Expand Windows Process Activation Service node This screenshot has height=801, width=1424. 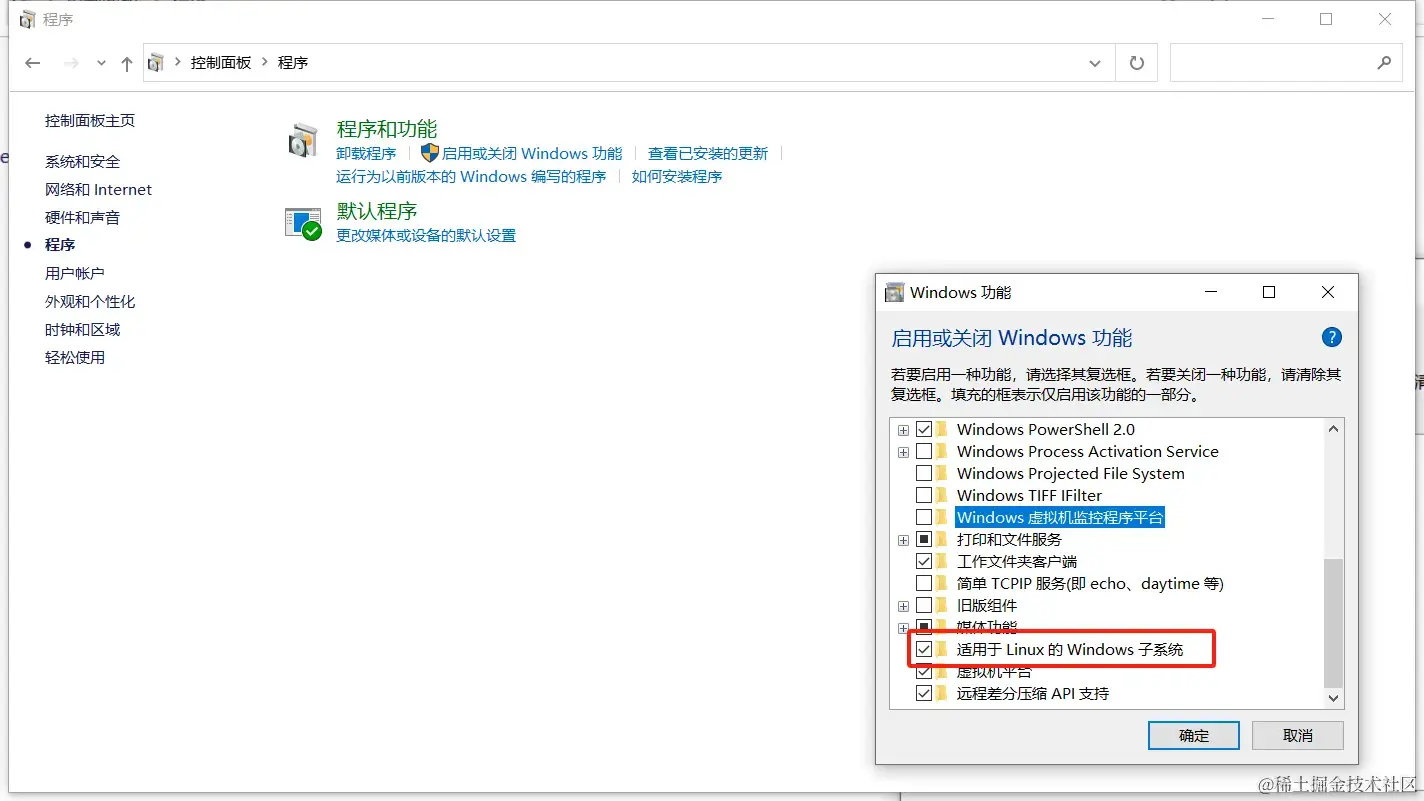click(903, 452)
